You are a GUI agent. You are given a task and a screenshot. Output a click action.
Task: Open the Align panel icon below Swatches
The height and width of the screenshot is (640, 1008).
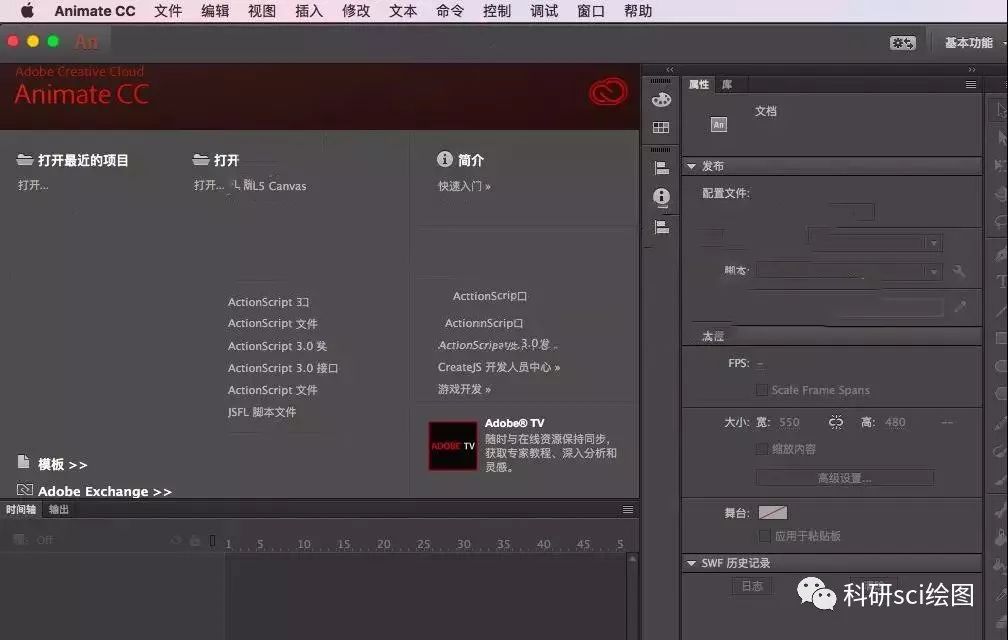tap(661, 168)
